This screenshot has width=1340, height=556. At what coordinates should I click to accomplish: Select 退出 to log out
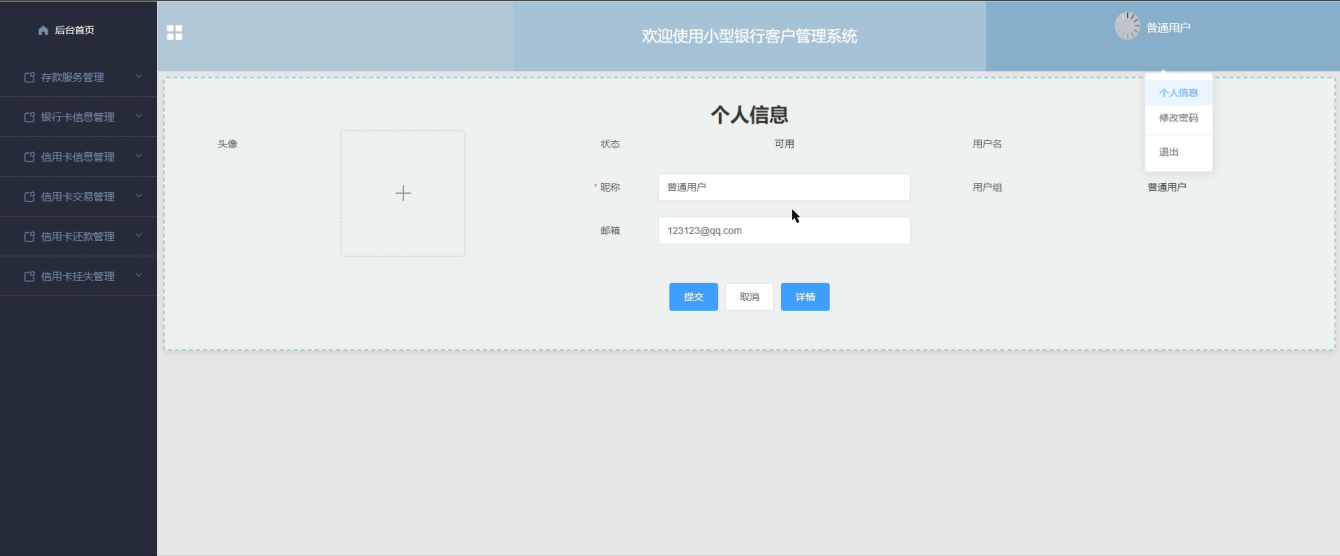[1178, 153]
